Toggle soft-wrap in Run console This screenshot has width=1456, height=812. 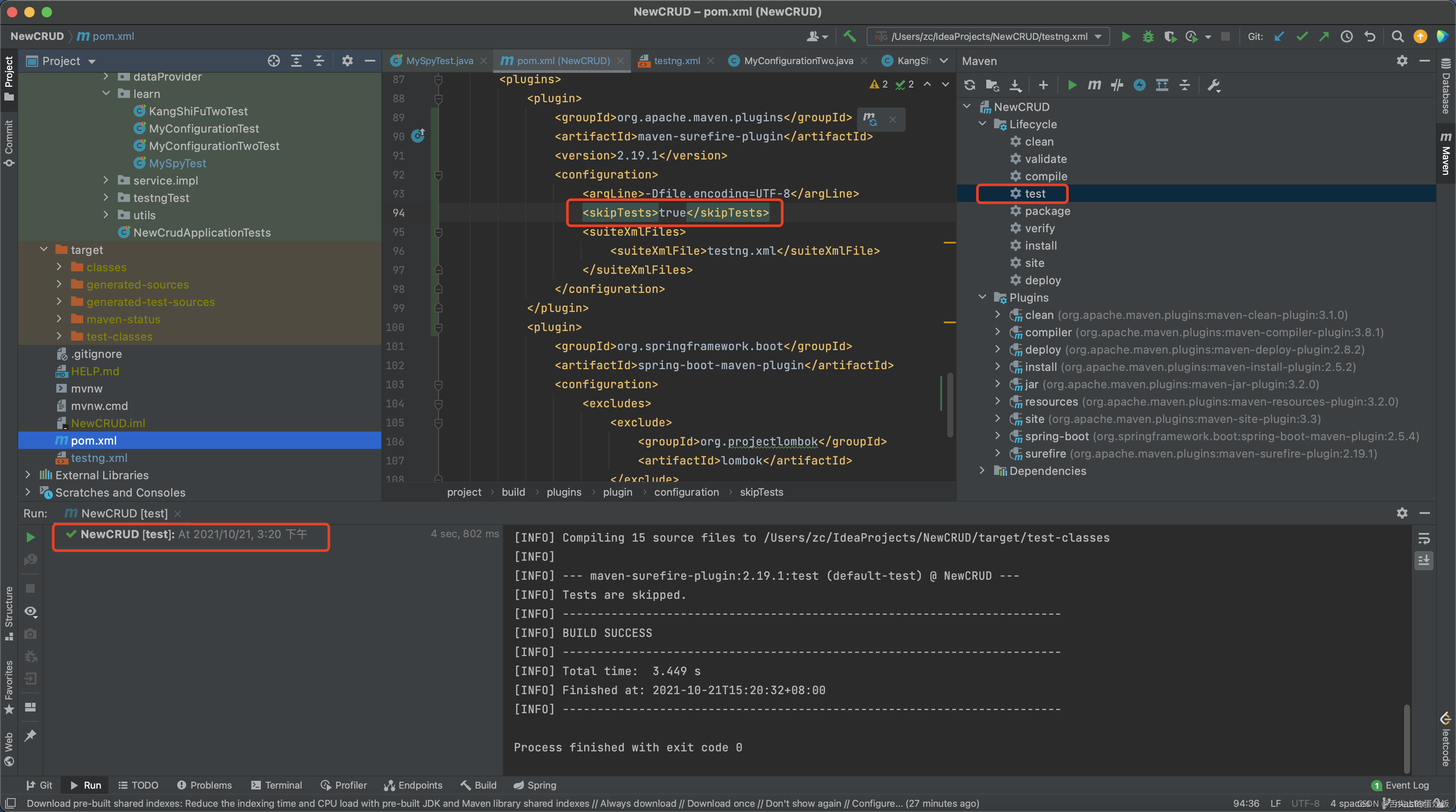click(1424, 538)
